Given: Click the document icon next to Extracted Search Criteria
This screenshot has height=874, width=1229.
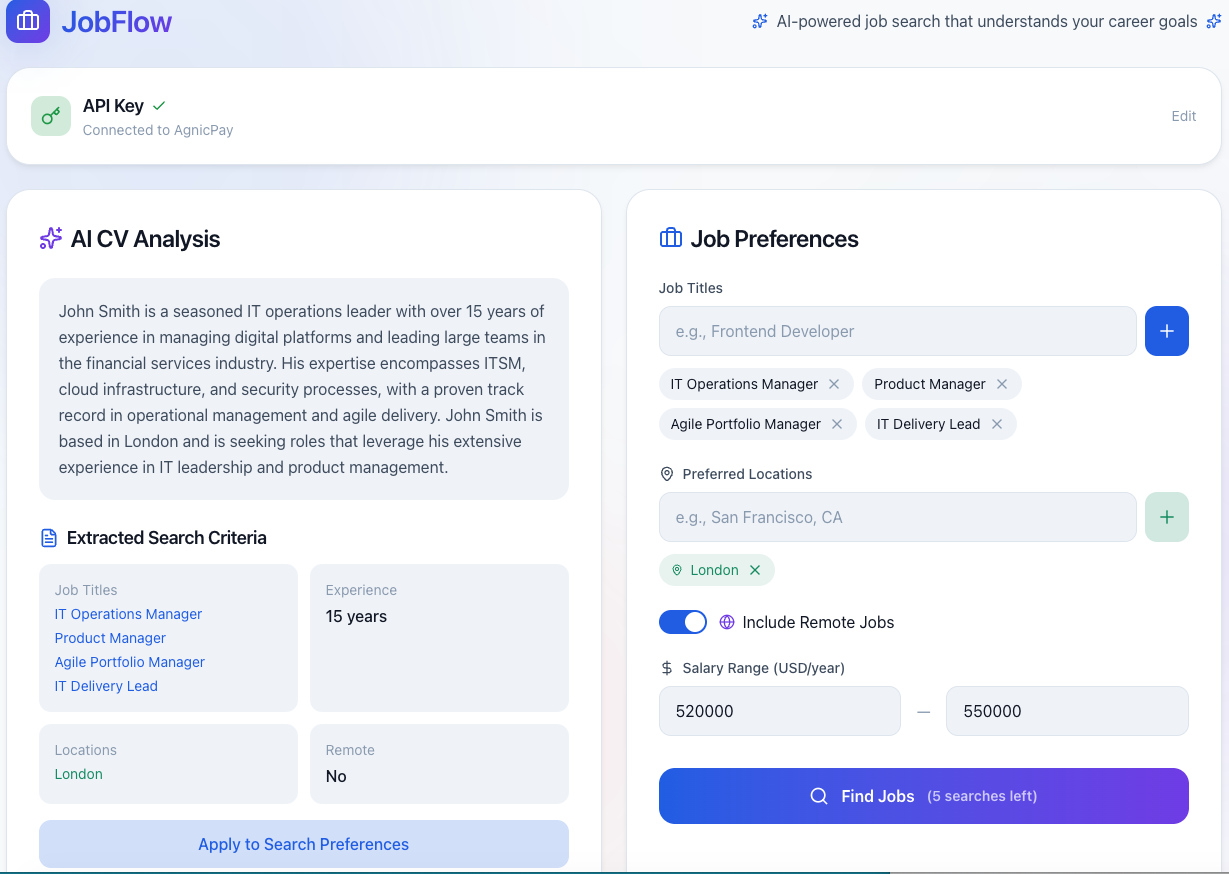Looking at the screenshot, I should pyautogui.click(x=49, y=537).
